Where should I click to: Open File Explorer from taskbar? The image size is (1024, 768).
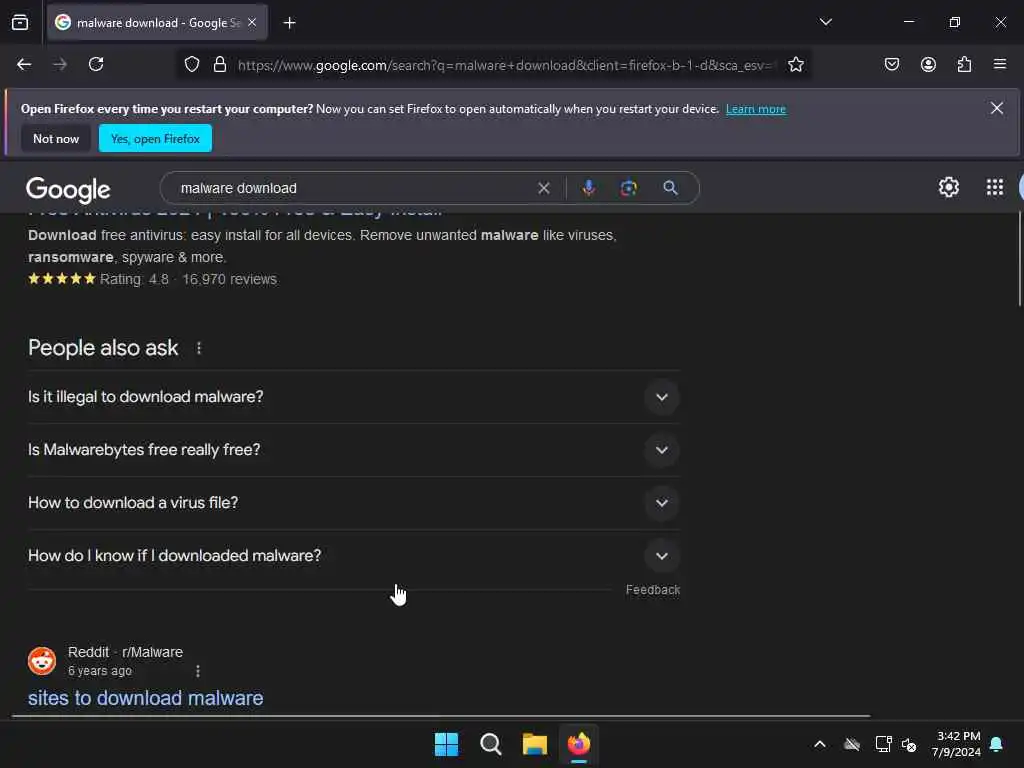[x=534, y=744]
